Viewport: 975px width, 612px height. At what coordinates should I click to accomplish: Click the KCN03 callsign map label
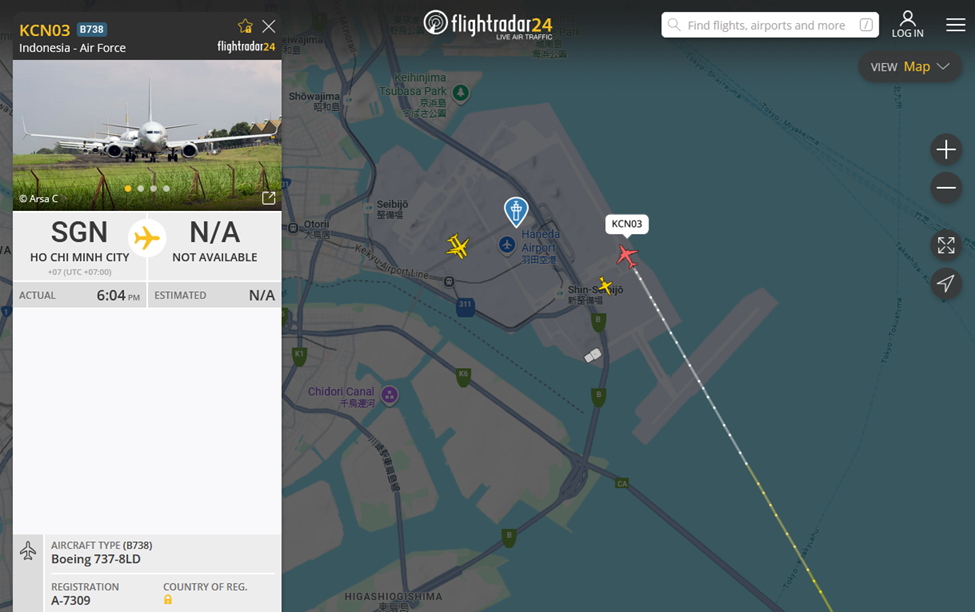(627, 224)
